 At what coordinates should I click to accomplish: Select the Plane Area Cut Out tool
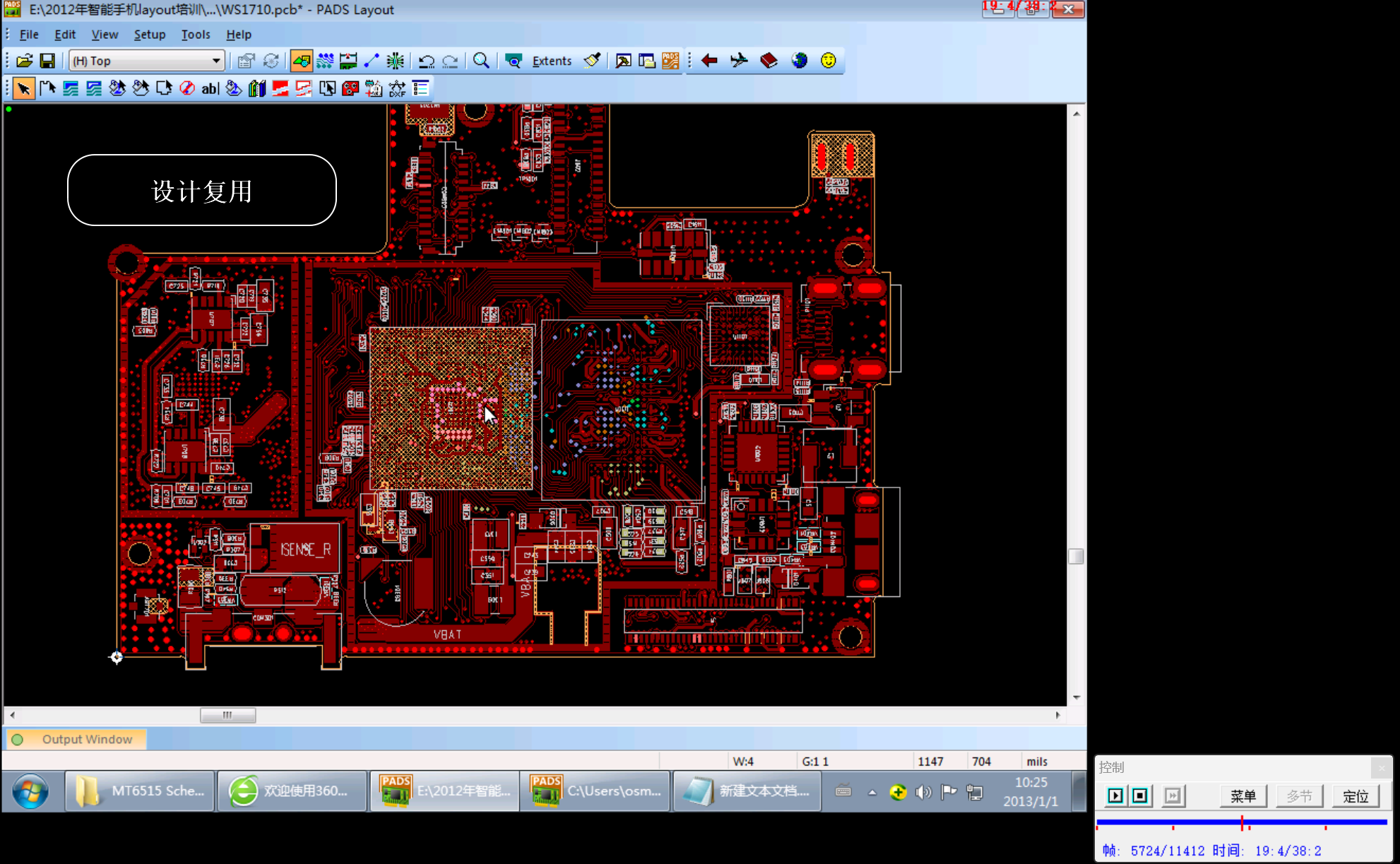click(x=304, y=88)
